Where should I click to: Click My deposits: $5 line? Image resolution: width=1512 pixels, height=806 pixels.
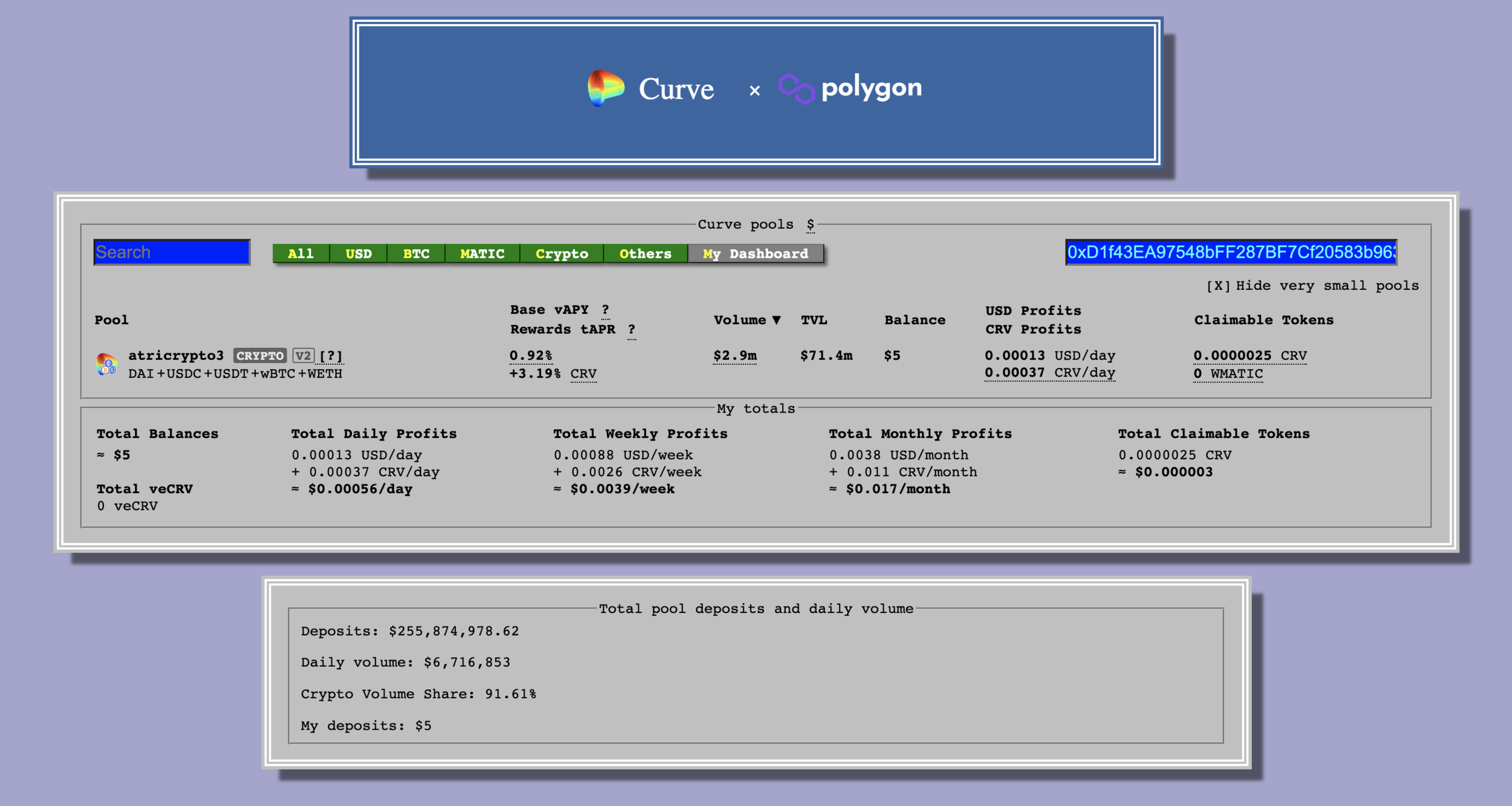tap(367, 726)
